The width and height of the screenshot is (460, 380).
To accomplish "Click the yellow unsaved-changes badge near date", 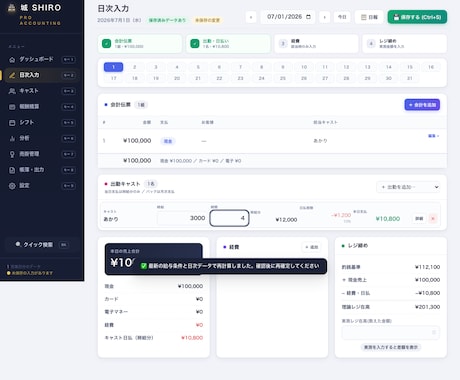I will click(207, 20).
